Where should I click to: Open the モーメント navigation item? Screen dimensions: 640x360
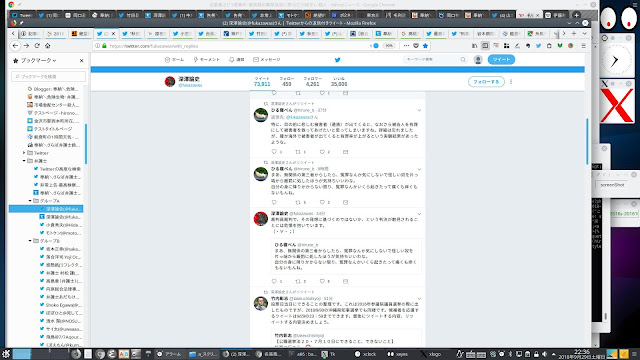pos(207,60)
